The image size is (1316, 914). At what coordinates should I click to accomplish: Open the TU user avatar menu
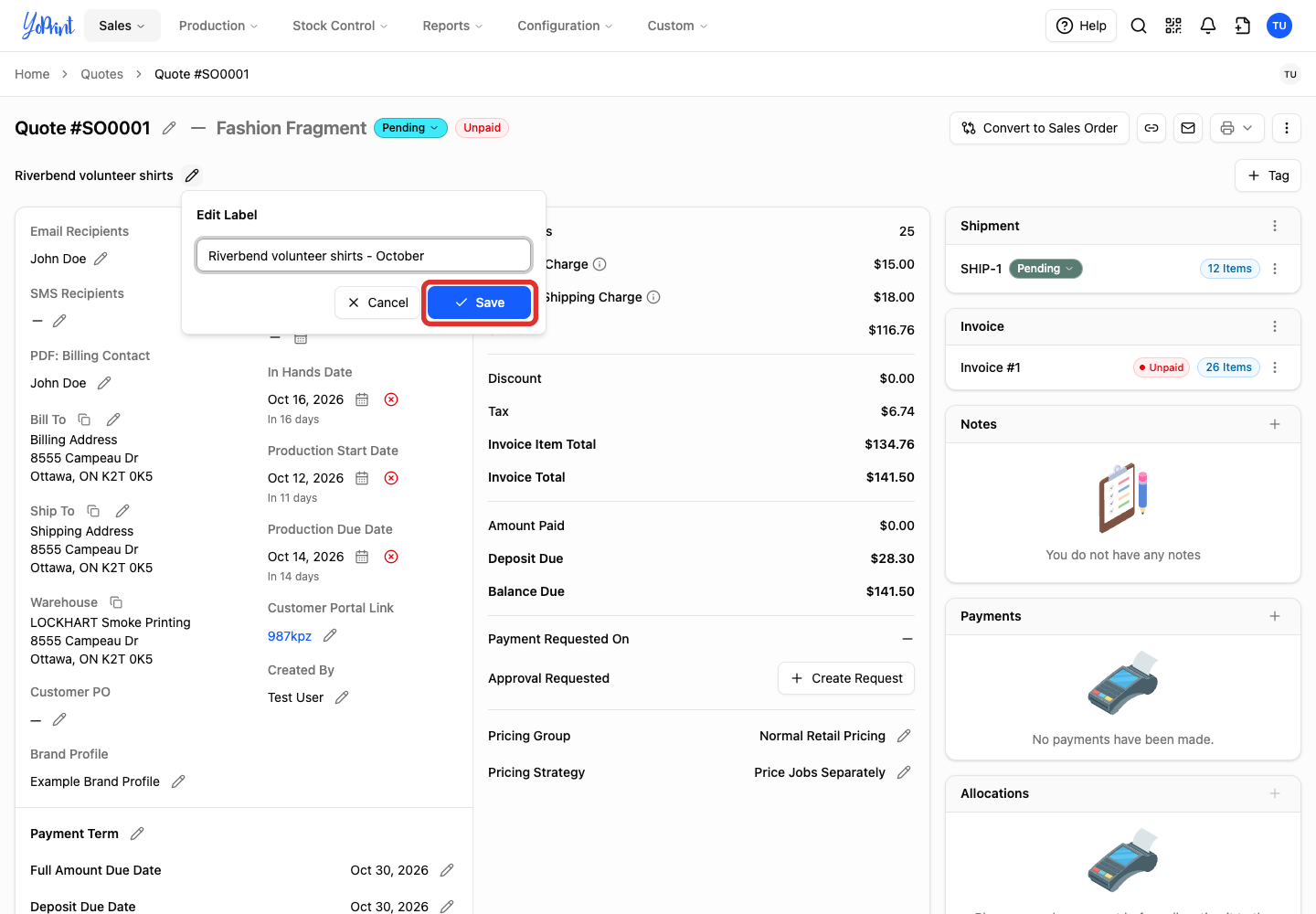[1279, 26]
